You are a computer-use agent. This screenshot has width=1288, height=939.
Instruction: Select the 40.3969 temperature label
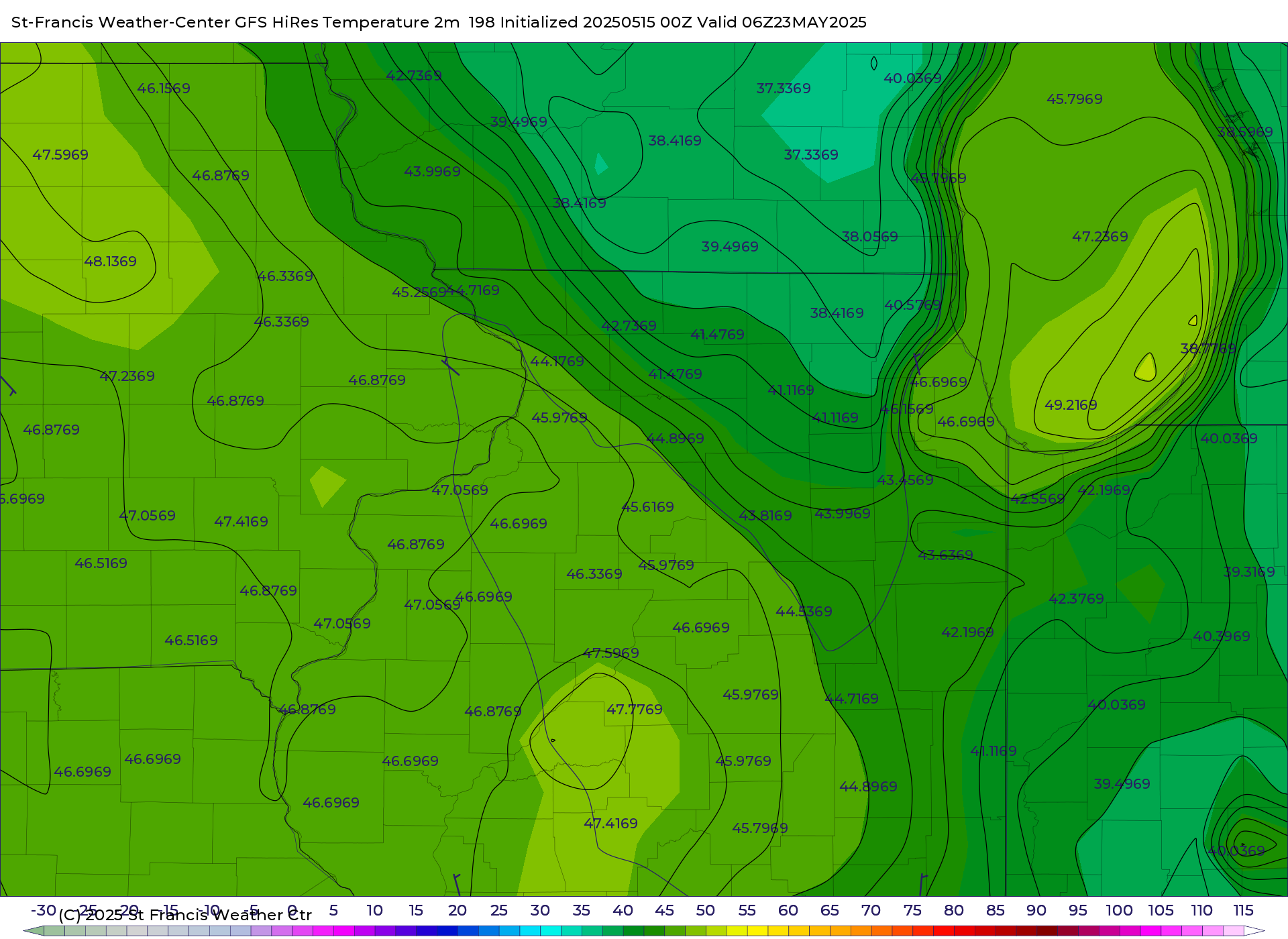1222,637
